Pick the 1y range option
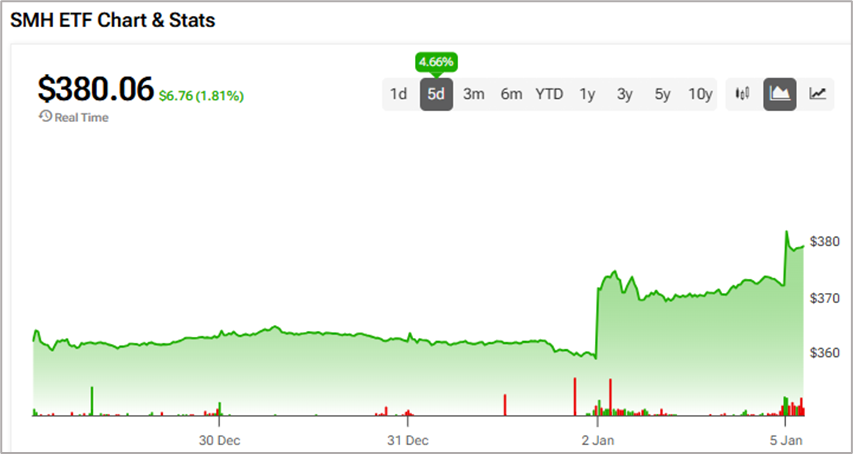 tap(587, 94)
